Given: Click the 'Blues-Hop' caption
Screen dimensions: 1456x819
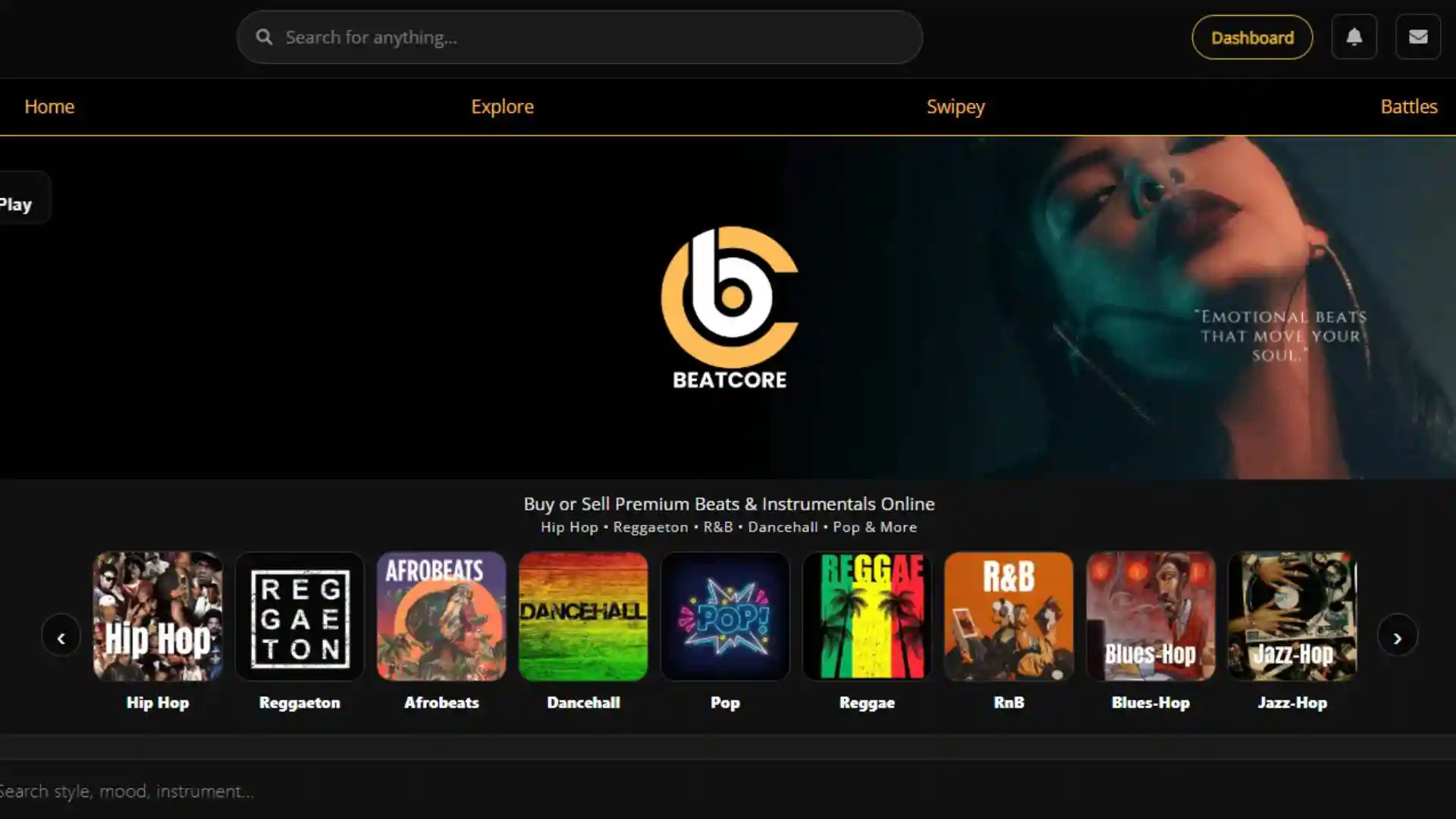Looking at the screenshot, I should pos(1150,703).
